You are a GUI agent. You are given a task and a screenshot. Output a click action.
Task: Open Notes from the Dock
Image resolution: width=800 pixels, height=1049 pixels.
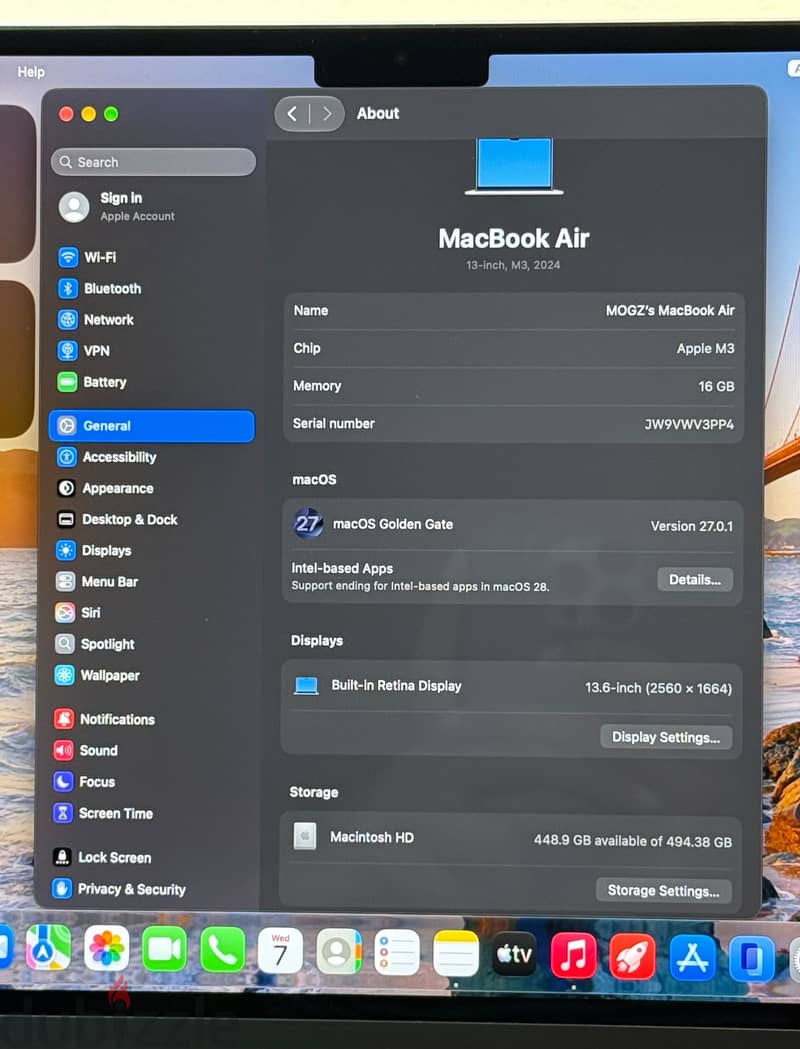tap(456, 953)
